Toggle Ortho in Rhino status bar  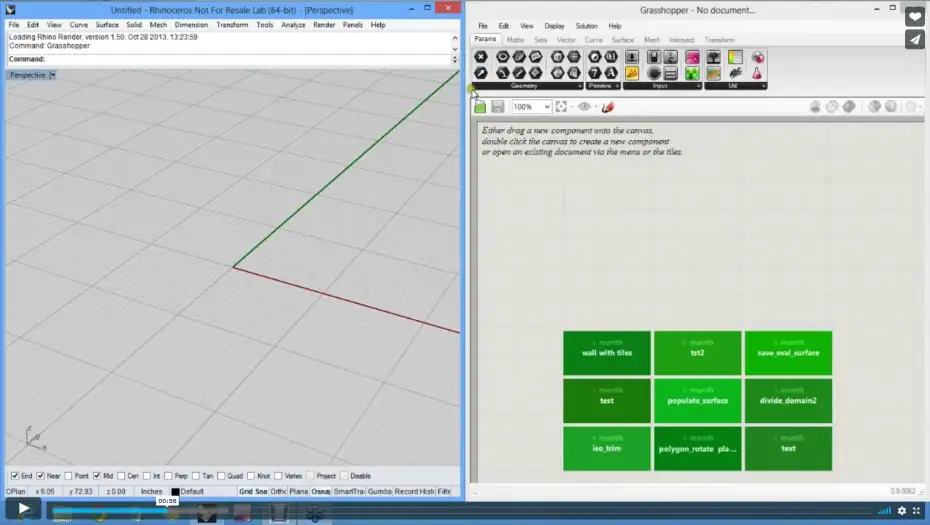tap(278, 491)
